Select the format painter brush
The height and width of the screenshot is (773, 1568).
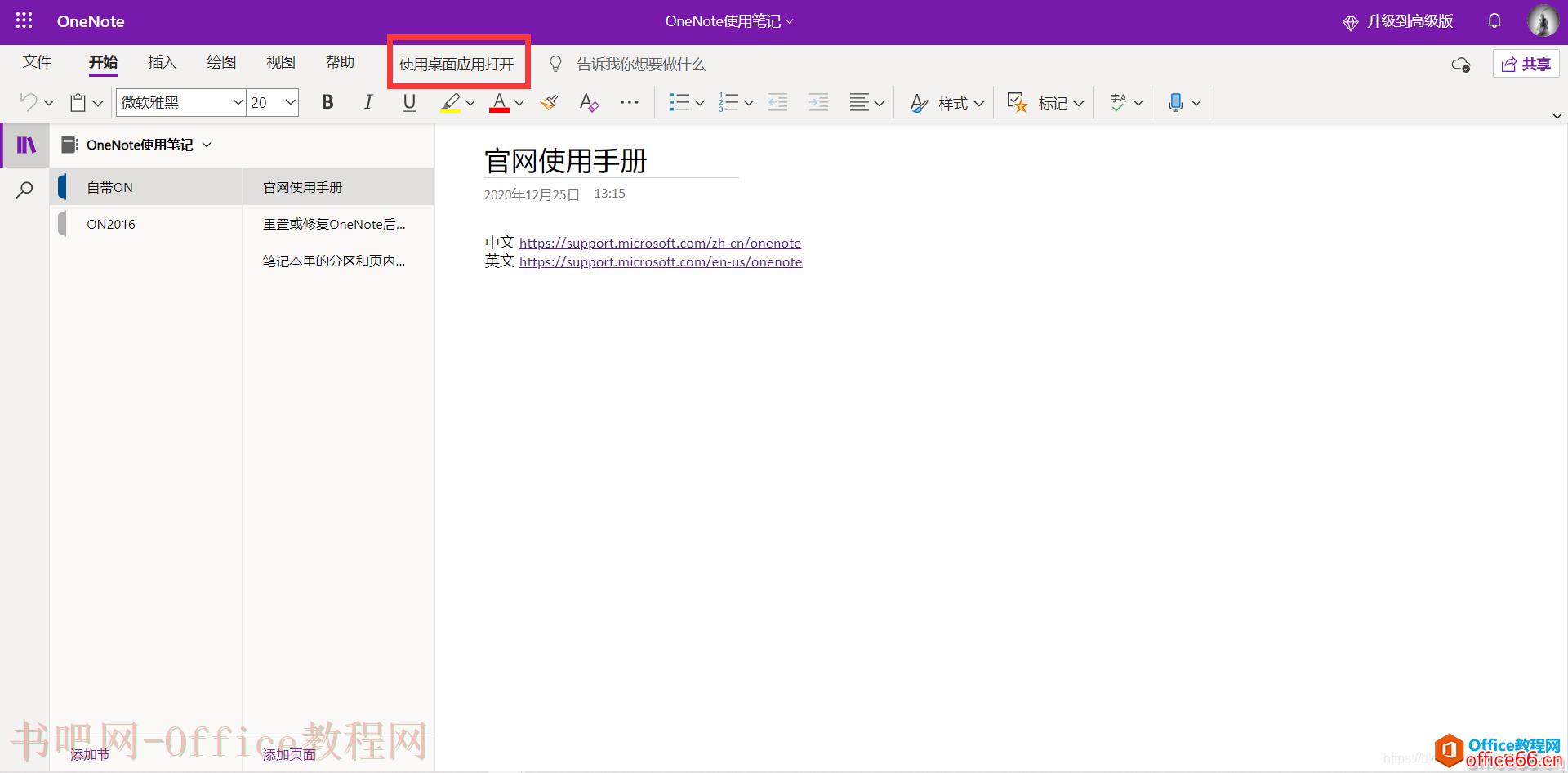click(549, 102)
